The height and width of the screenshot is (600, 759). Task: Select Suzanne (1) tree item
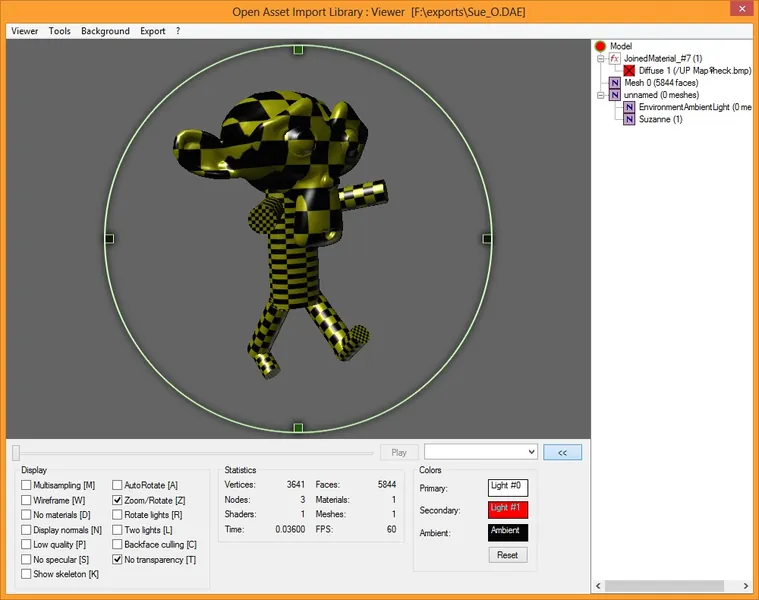pos(660,119)
